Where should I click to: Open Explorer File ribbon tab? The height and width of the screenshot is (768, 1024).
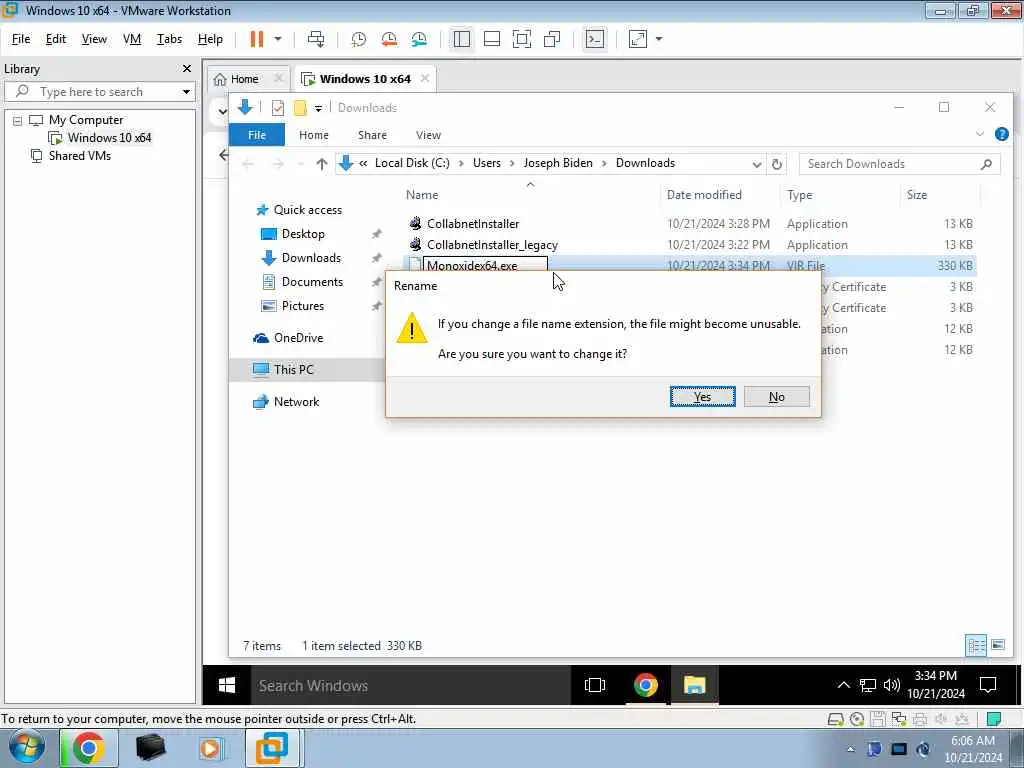[x=257, y=135]
